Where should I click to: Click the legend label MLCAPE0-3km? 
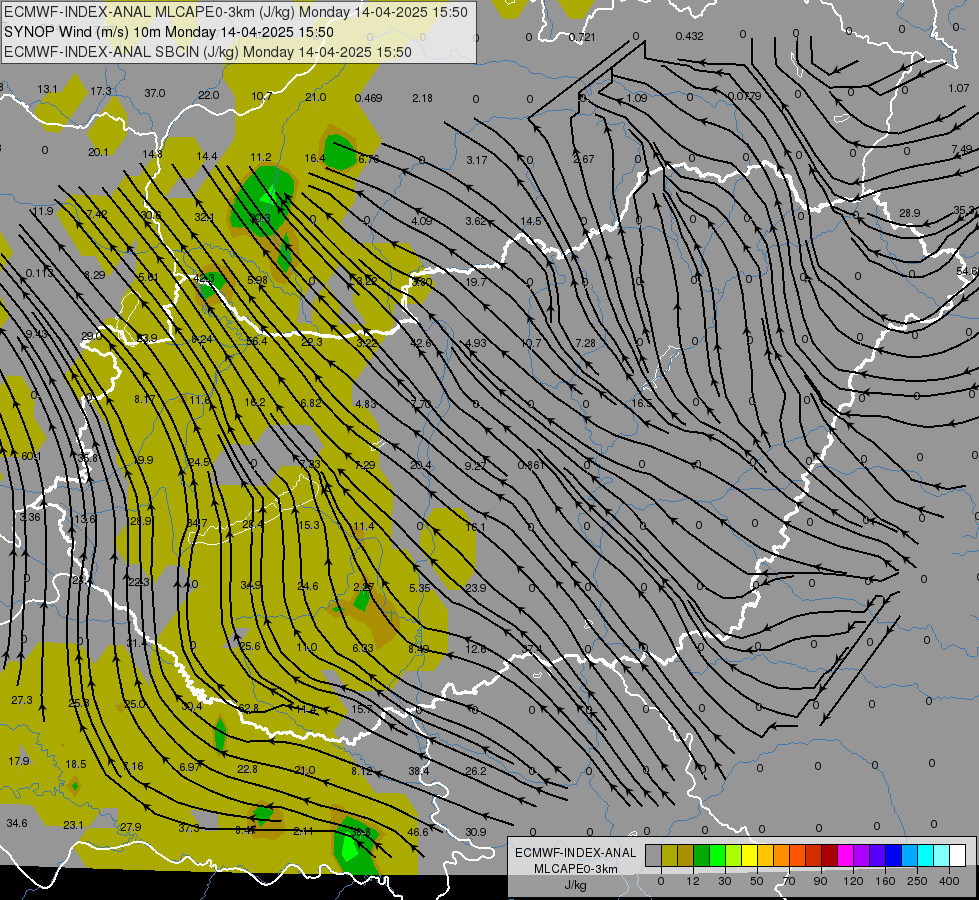click(576, 869)
